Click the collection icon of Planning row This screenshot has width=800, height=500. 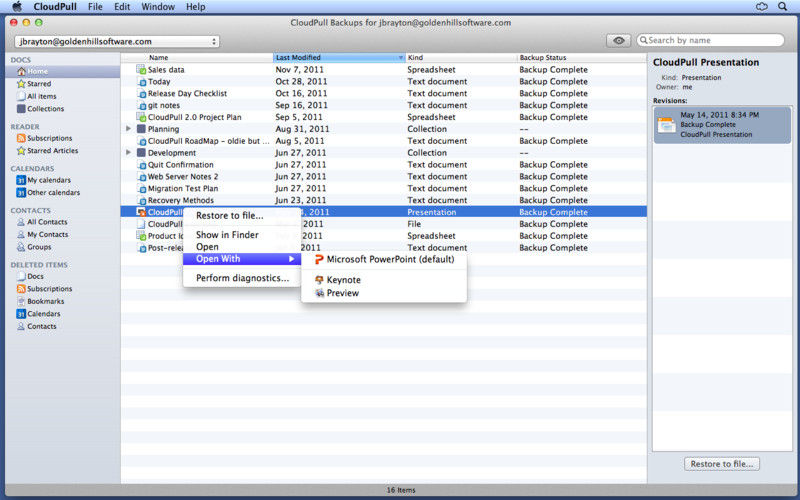pyautogui.click(x=141, y=129)
